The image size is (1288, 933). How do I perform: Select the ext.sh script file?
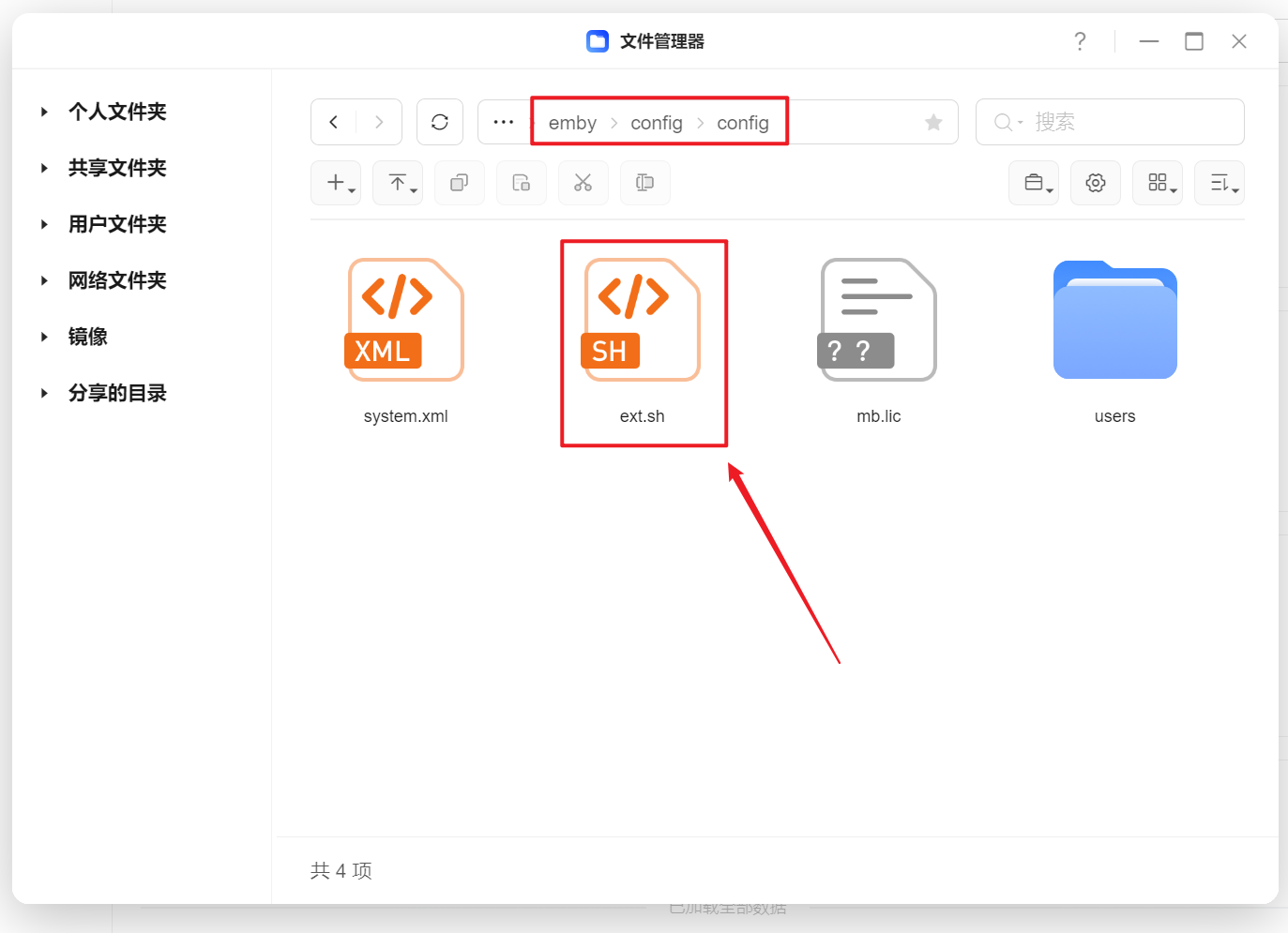[x=643, y=320]
